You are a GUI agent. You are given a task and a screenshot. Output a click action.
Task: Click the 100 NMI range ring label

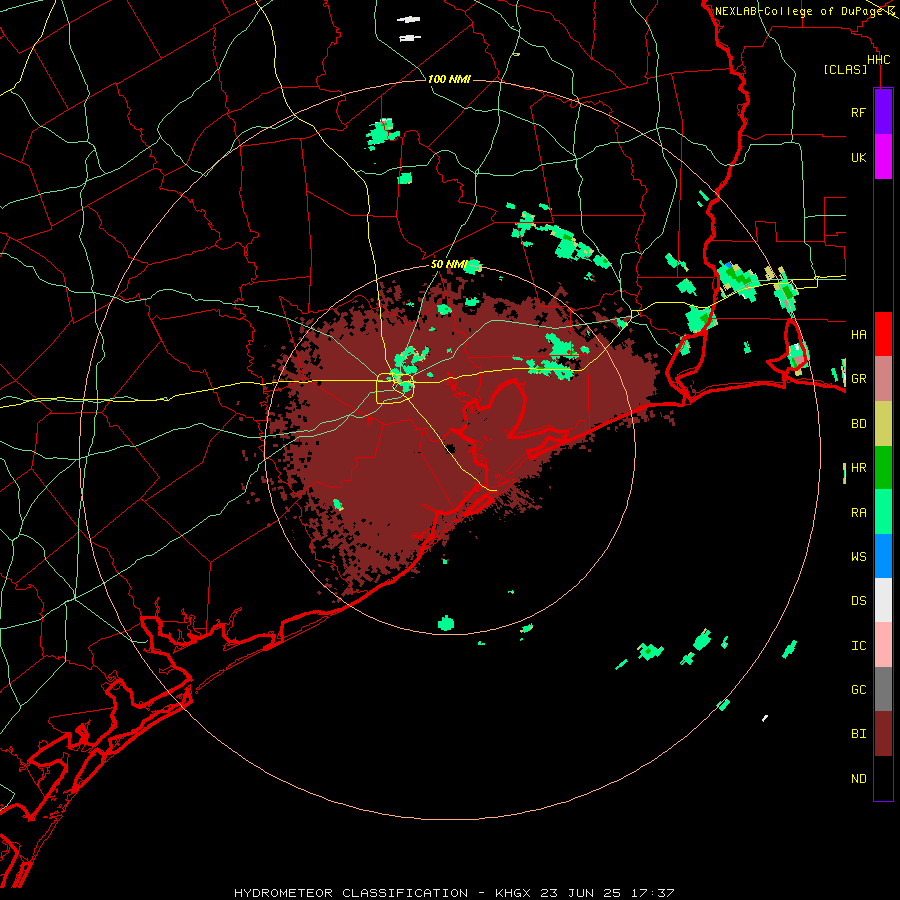449,79
